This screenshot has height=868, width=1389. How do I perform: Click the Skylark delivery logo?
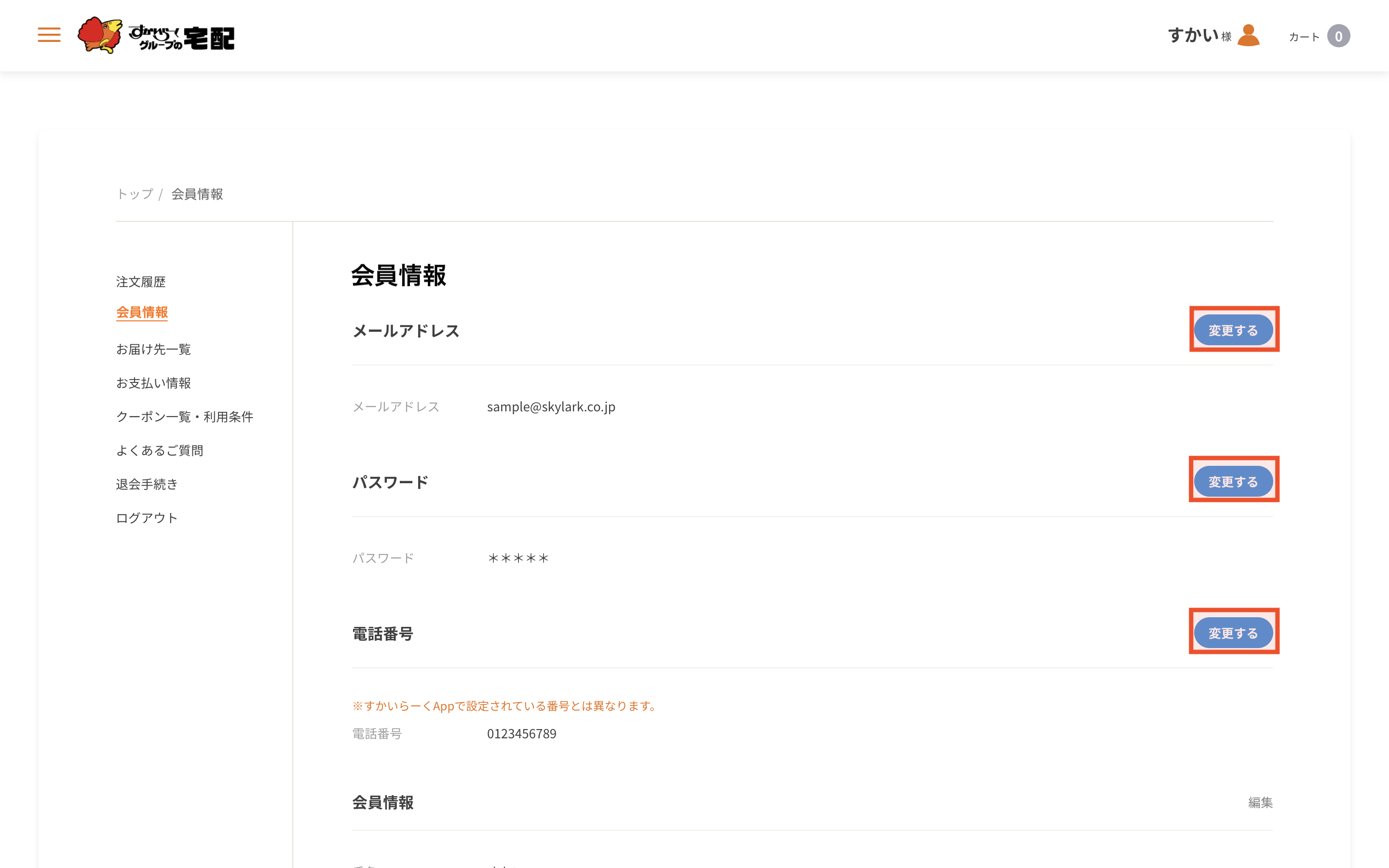[156, 36]
